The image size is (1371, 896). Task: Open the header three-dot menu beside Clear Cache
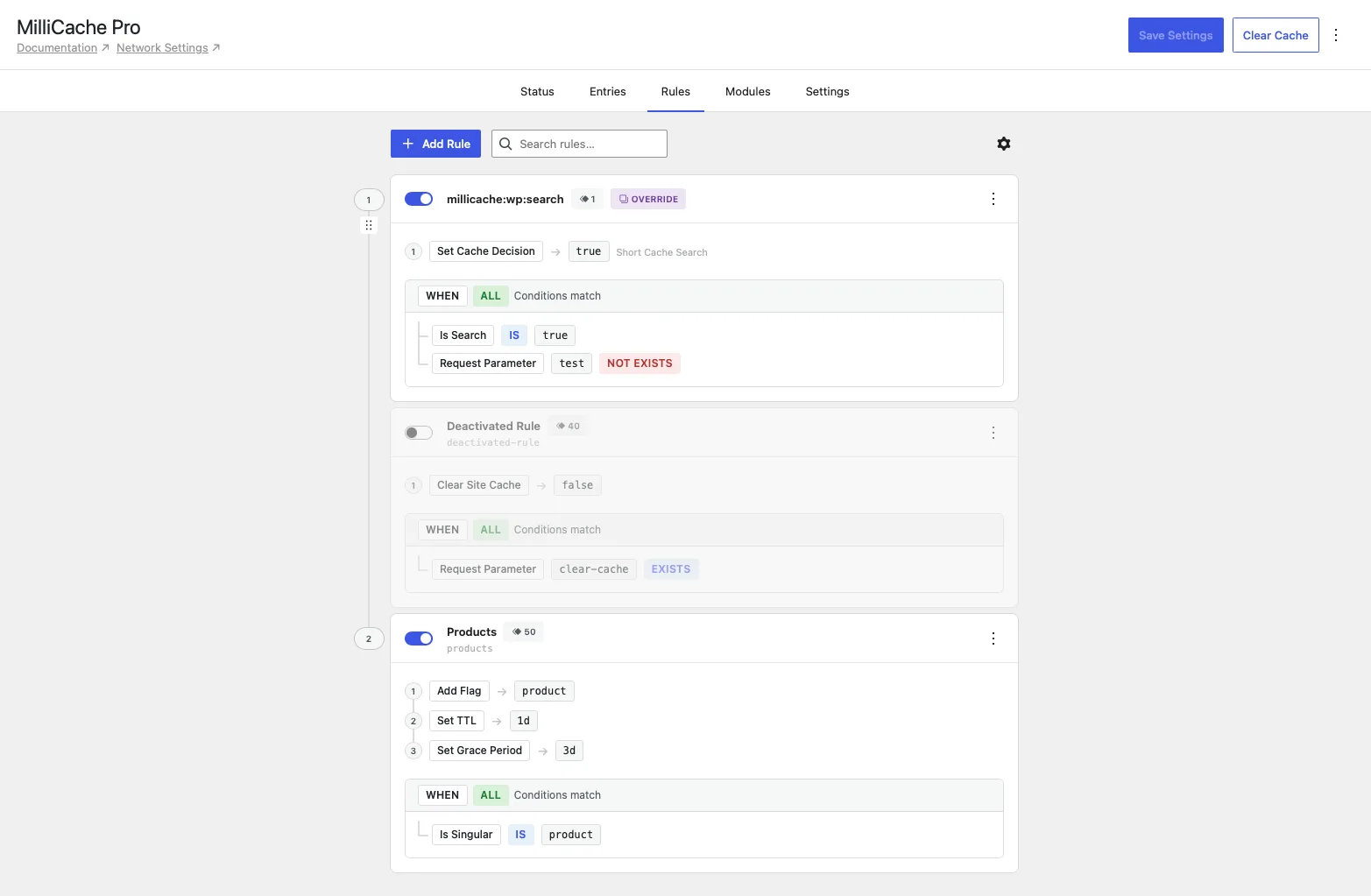(x=1336, y=35)
